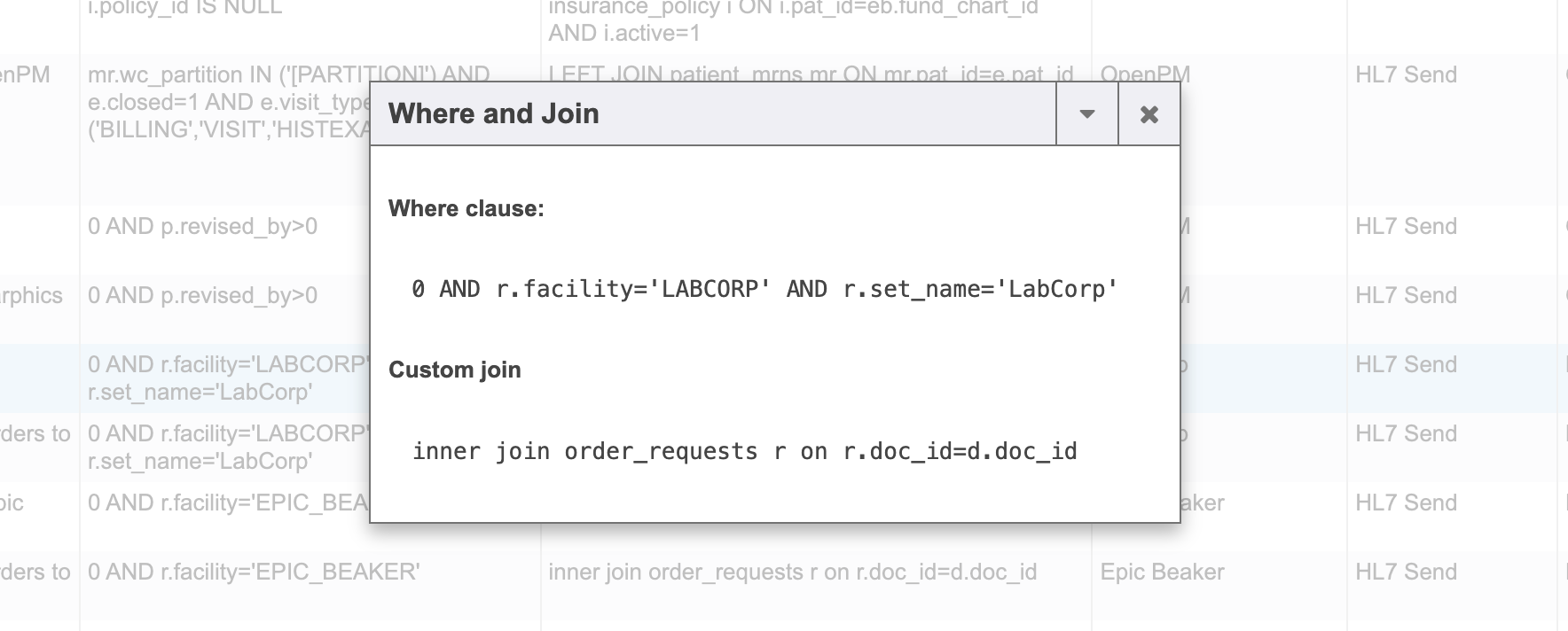Click the "Custom join" heading label

(x=455, y=370)
